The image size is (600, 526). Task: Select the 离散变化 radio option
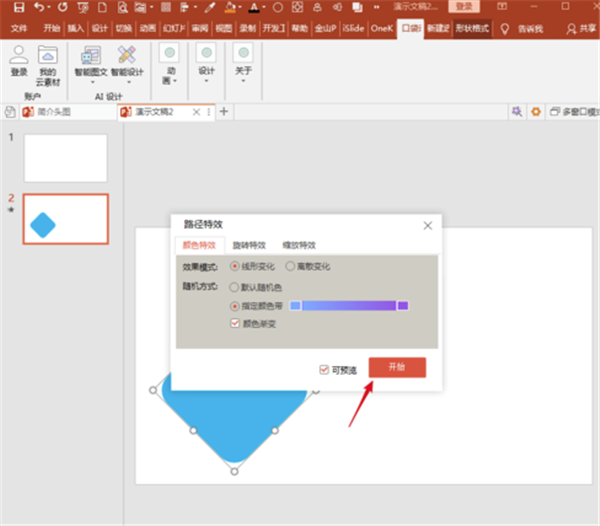click(291, 267)
